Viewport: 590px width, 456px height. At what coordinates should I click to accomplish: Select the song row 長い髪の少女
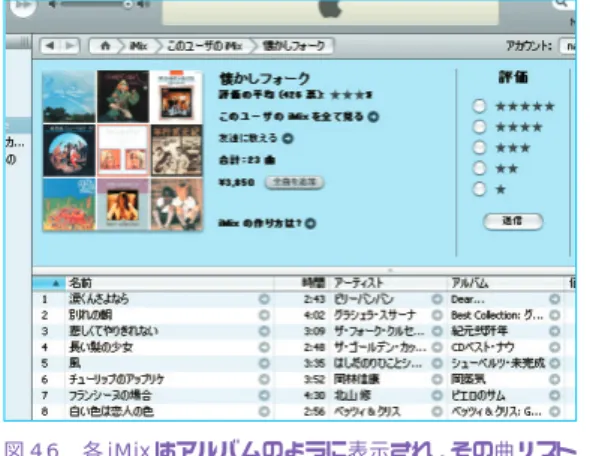(x=304, y=347)
